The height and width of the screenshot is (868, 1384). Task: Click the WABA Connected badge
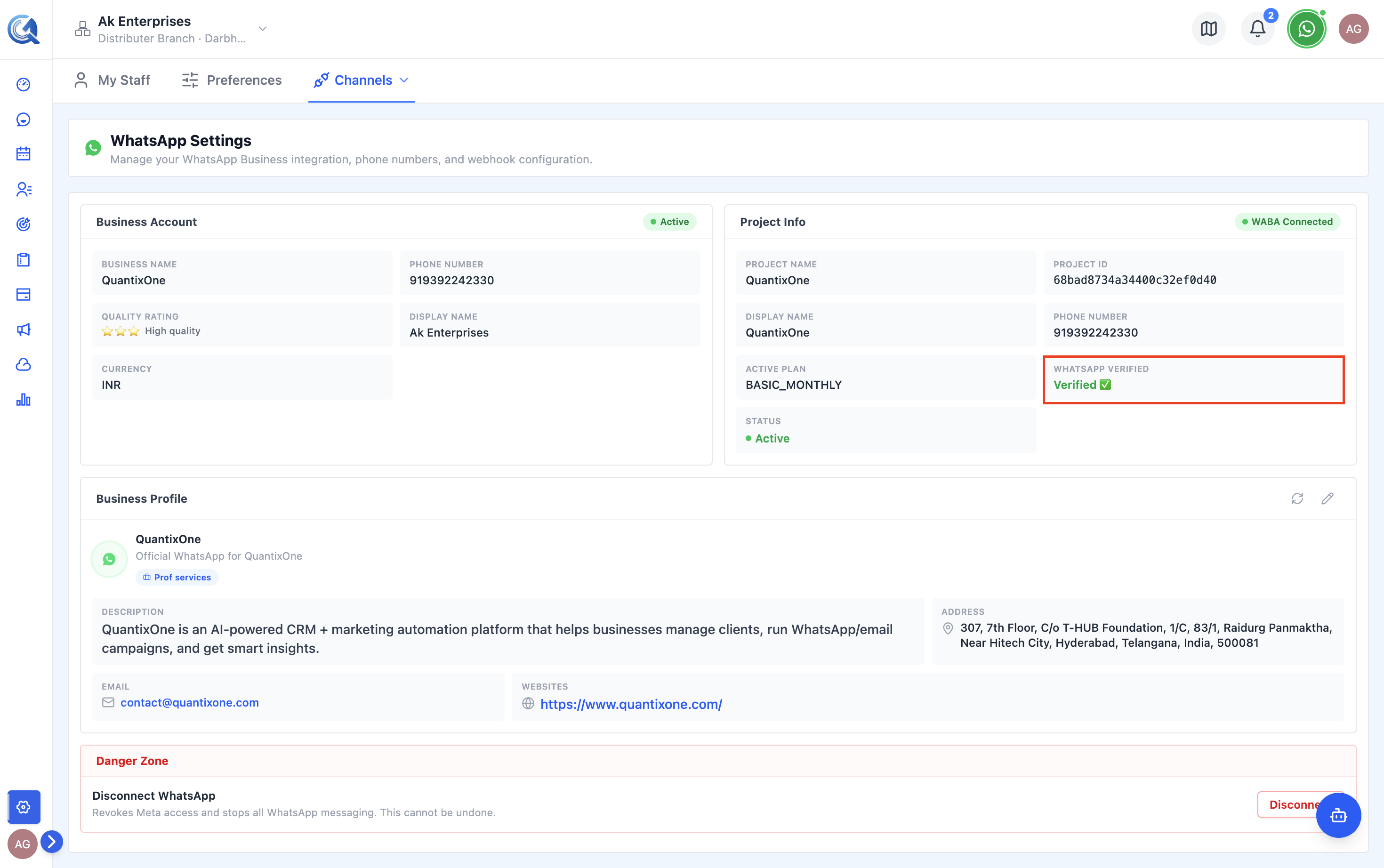[1287, 222]
